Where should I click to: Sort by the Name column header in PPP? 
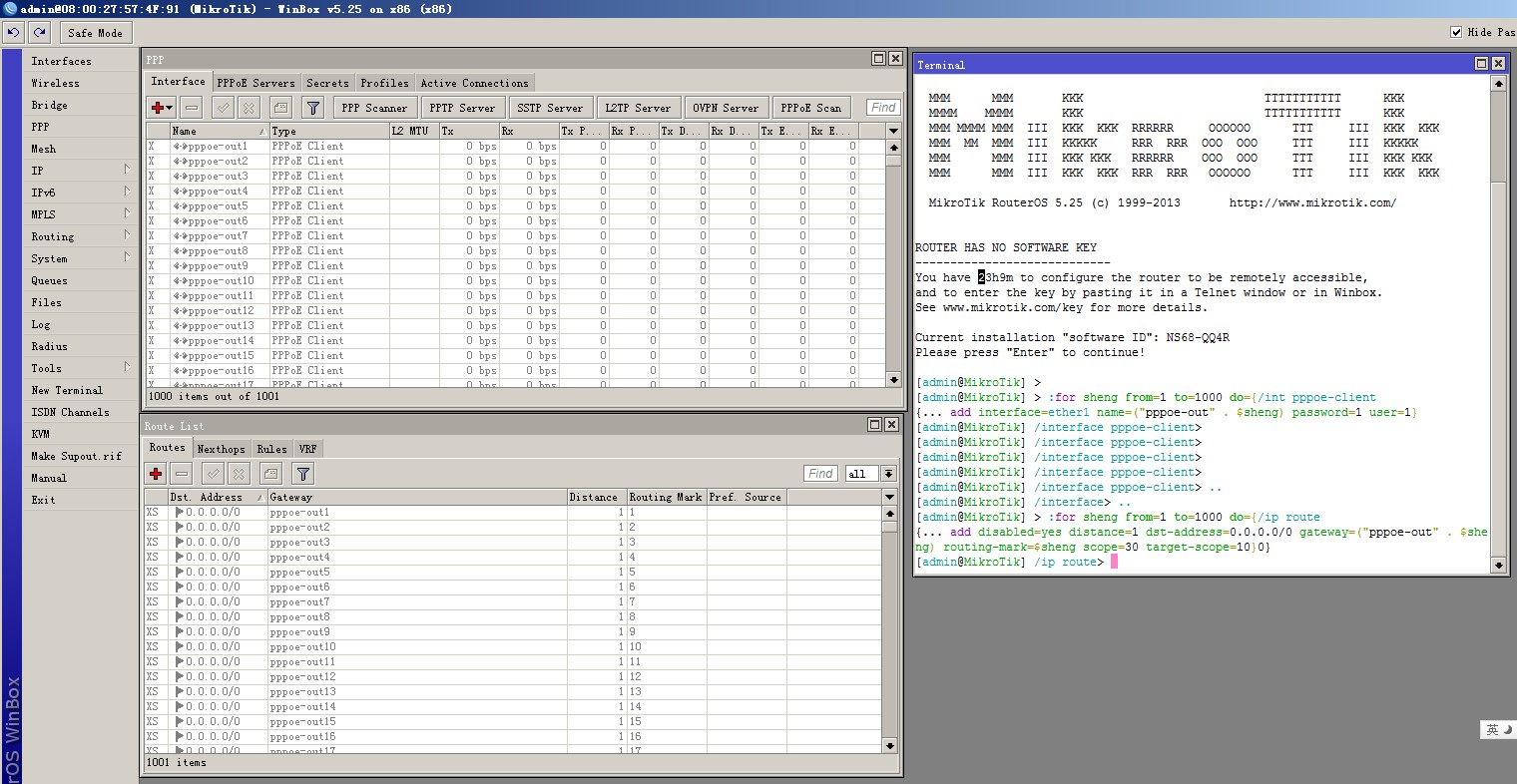219,131
